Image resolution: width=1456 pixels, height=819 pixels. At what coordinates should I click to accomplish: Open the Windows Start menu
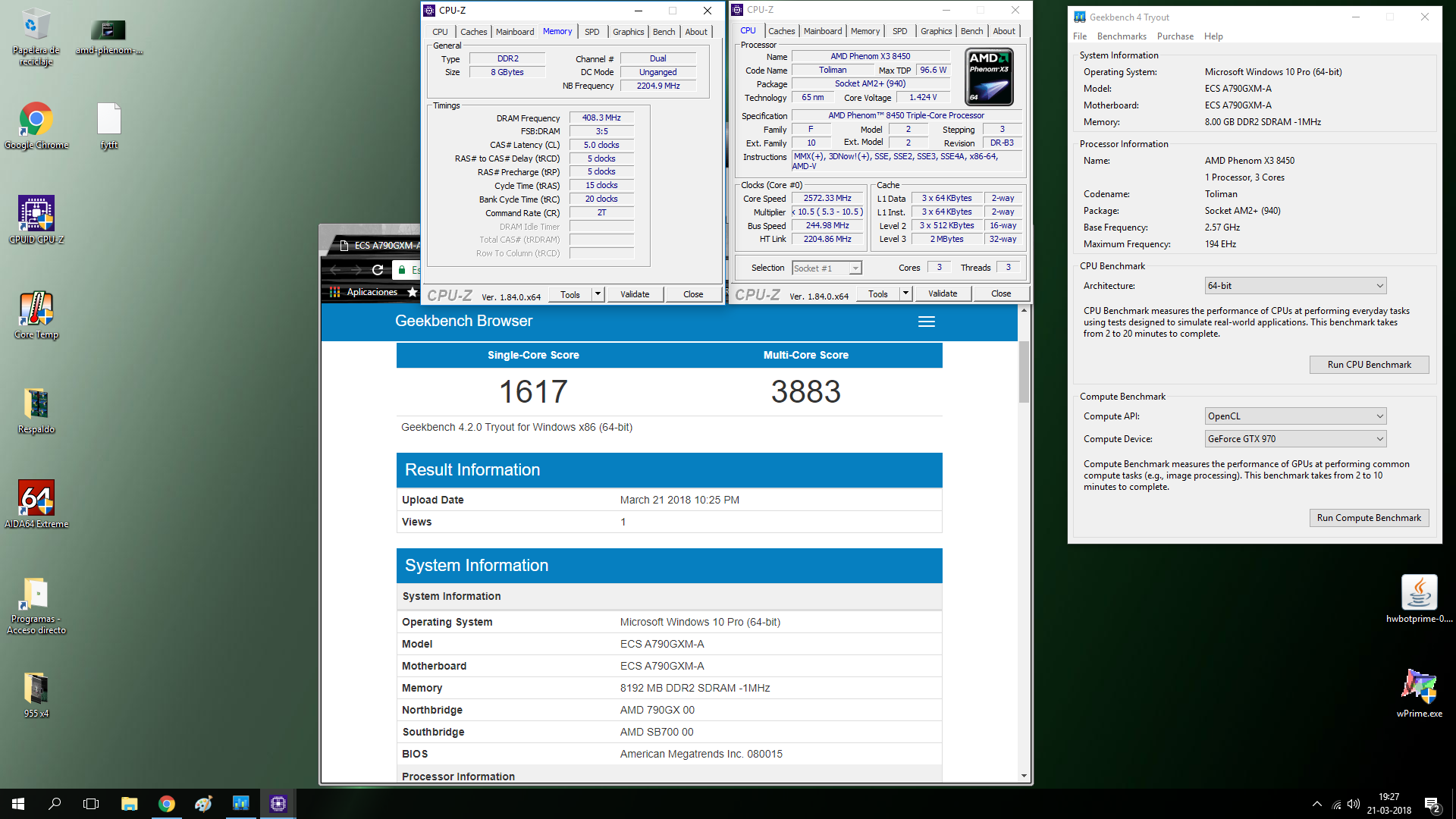(18, 804)
